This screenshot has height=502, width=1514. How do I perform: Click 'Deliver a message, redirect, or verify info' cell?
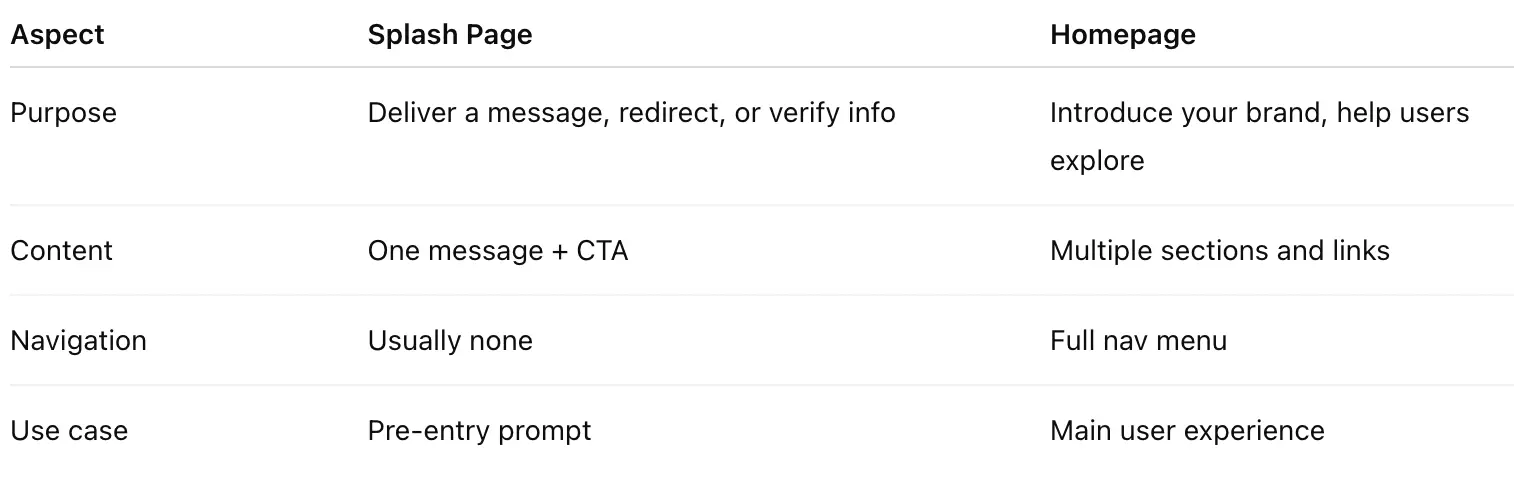pos(631,113)
